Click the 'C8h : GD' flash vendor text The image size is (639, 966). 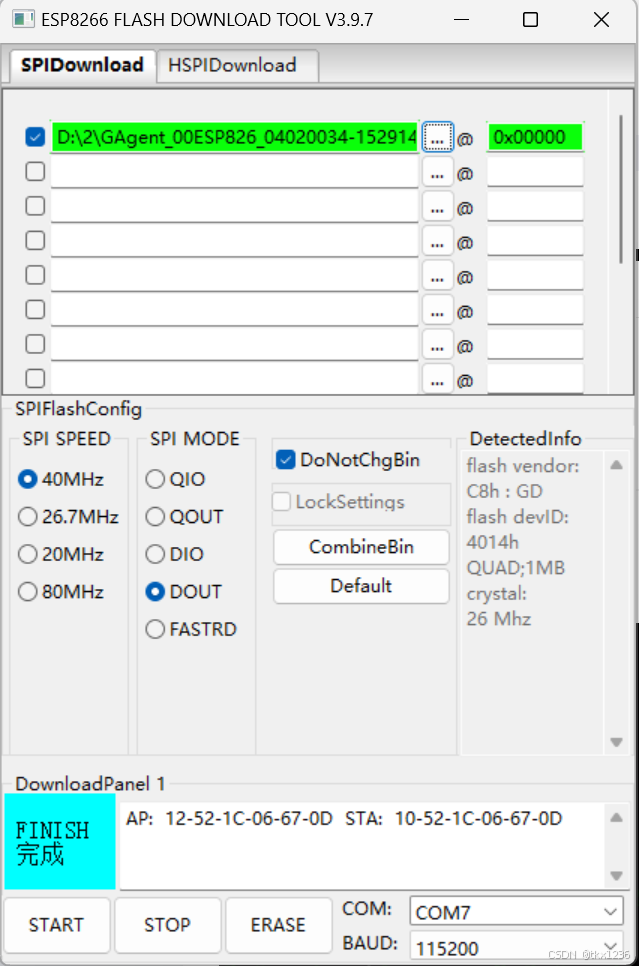click(505, 492)
